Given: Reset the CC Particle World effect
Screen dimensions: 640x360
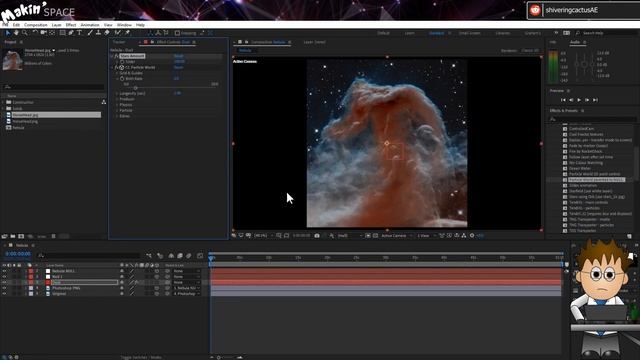Looking at the screenshot, I should [179, 67].
